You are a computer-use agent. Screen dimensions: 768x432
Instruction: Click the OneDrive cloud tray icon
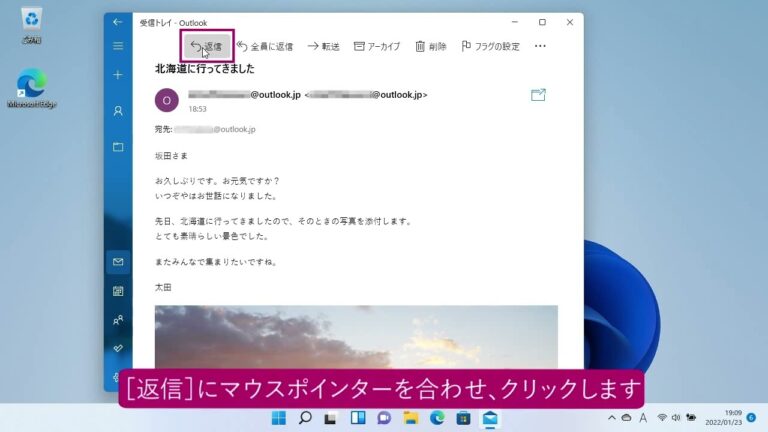point(626,418)
